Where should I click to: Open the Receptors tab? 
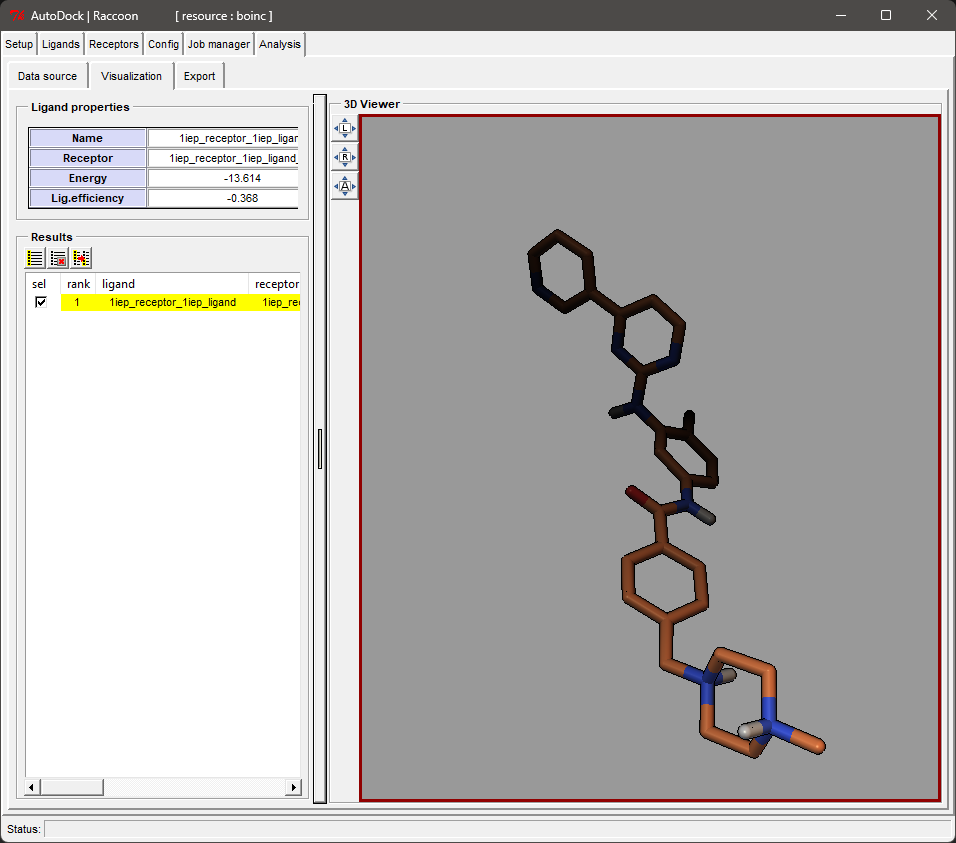pos(114,44)
